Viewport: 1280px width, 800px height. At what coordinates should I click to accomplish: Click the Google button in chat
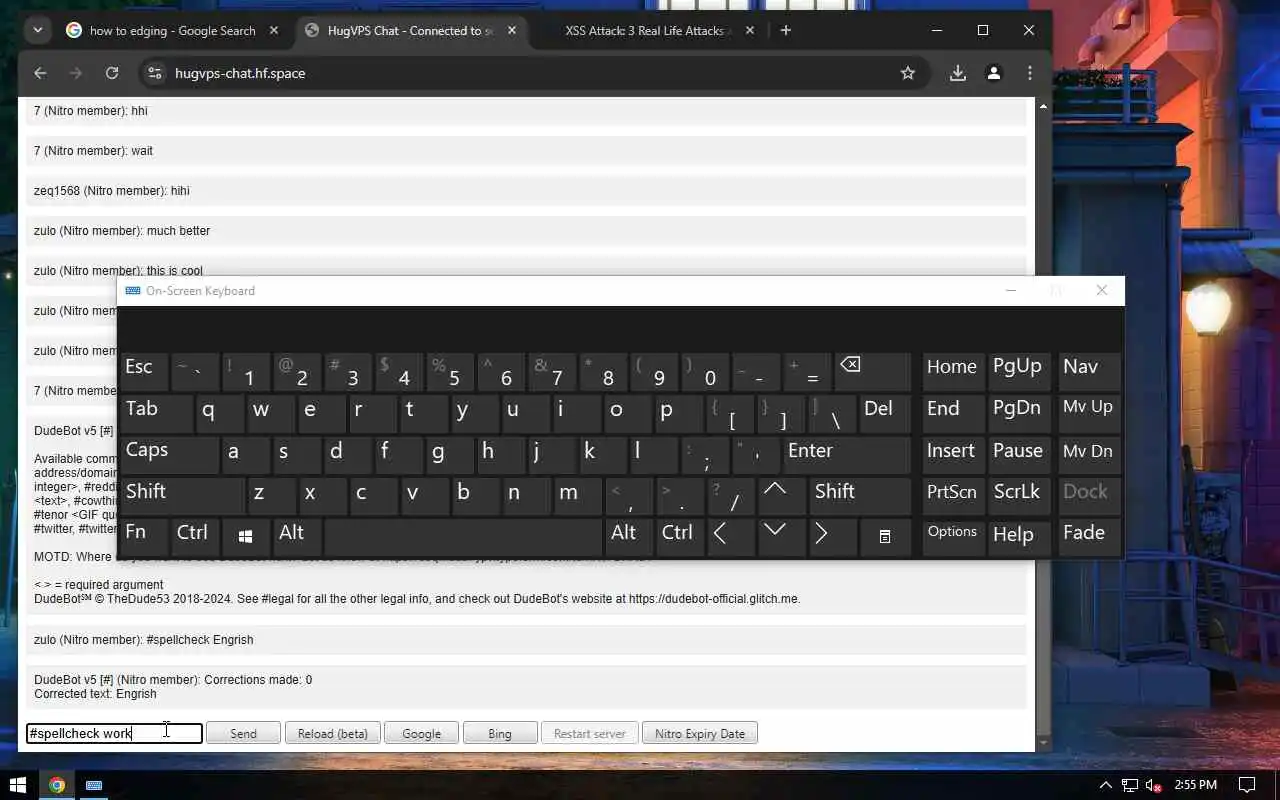[421, 733]
